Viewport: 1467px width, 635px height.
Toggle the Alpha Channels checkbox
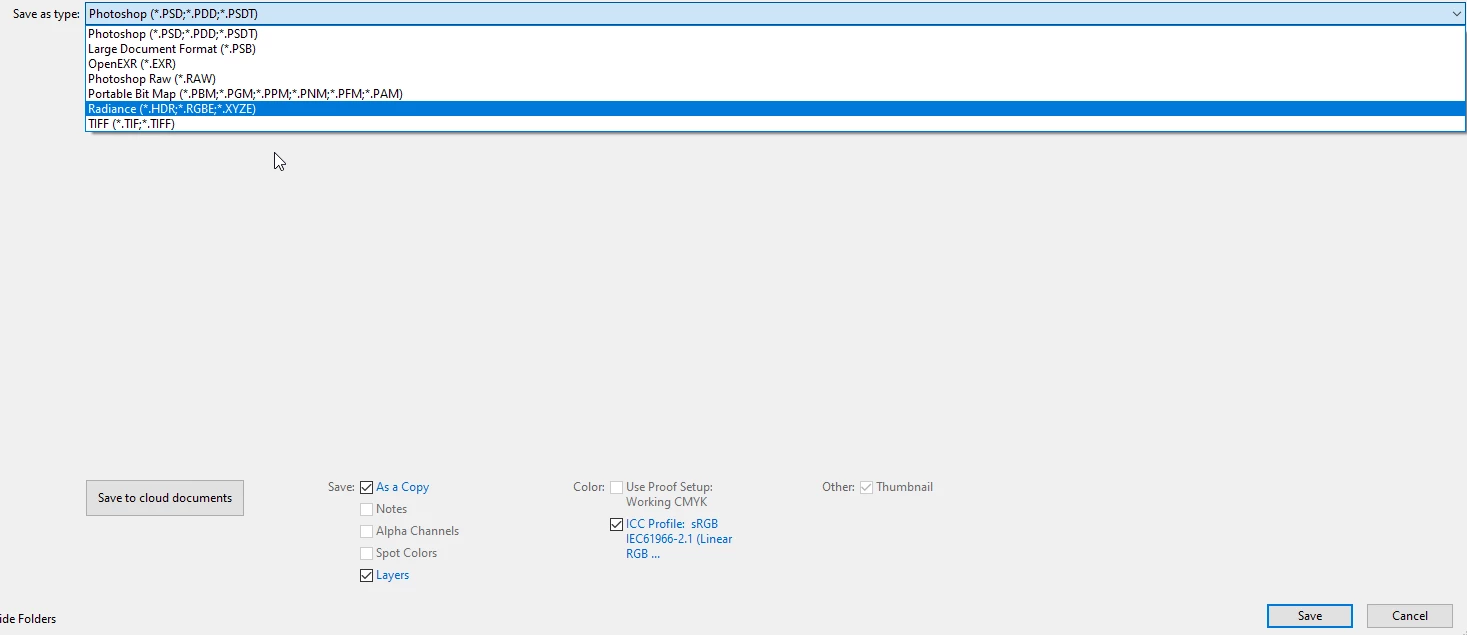coord(366,532)
